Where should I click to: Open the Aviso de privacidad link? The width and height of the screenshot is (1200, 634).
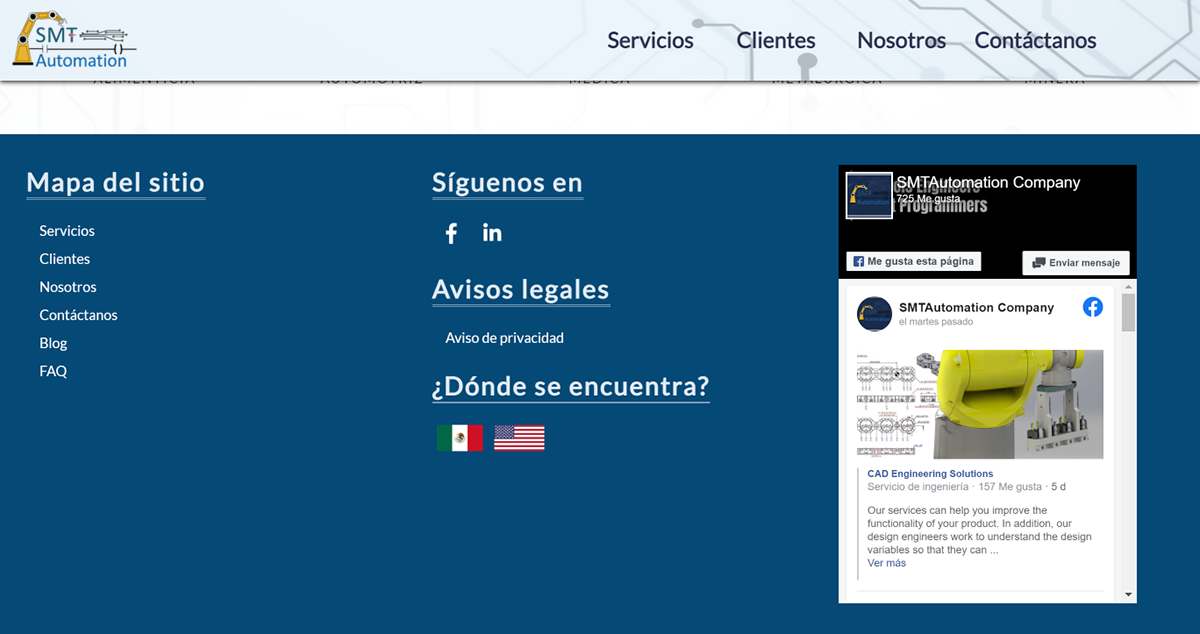click(504, 338)
